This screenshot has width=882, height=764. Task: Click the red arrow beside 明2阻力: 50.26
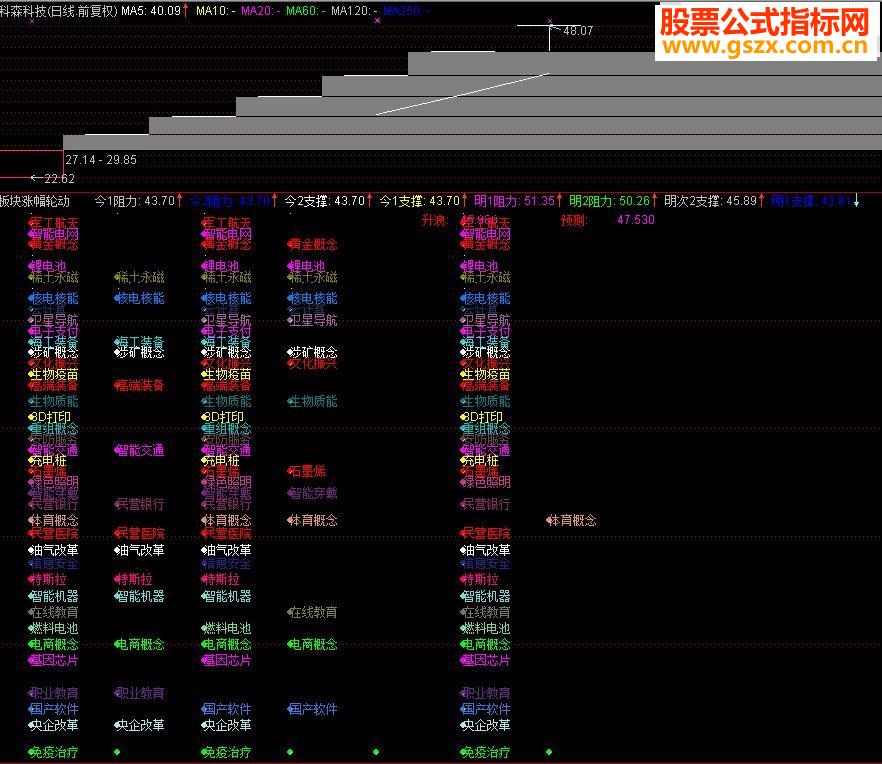point(654,200)
